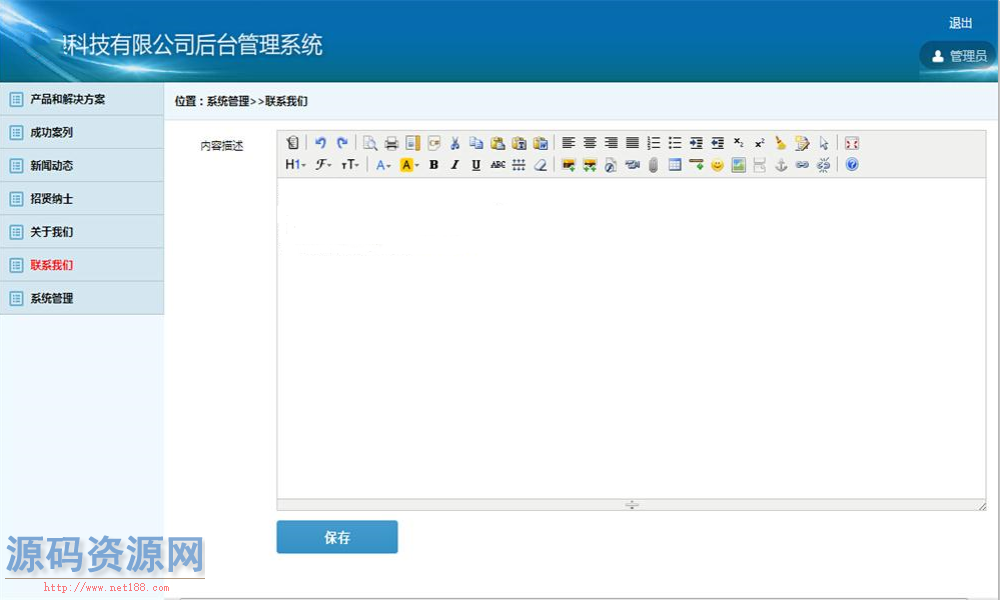Remove formatting with the eraser icon
The height and width of the screenshot is (600, 1000).
click(x=540, y=165)
